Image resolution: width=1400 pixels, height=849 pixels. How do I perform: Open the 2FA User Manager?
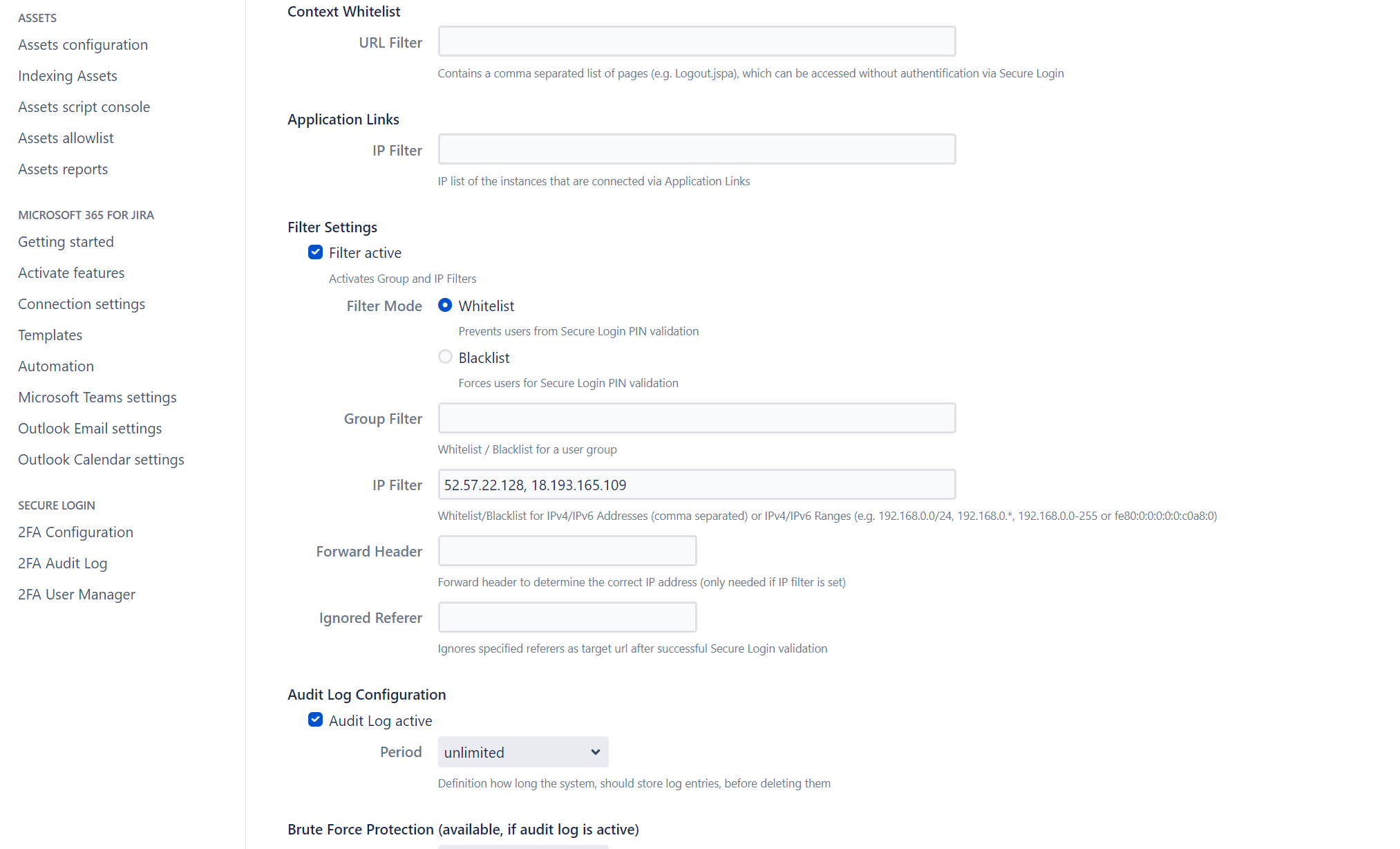(77, 595)
